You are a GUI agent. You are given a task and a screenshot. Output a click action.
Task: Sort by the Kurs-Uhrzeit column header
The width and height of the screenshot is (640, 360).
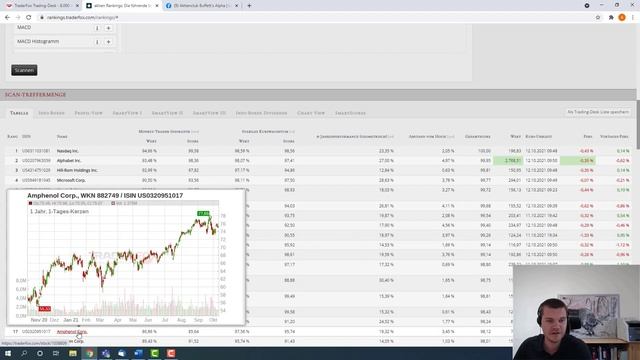click(539, 136)
